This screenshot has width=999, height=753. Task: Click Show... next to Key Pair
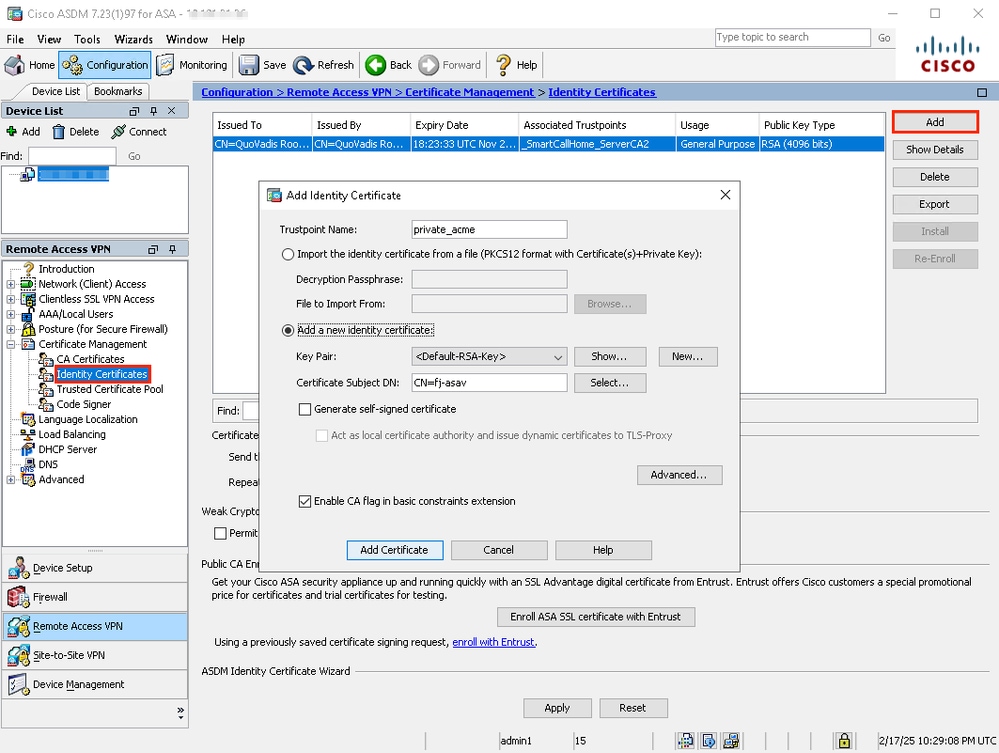pos(610,357)
